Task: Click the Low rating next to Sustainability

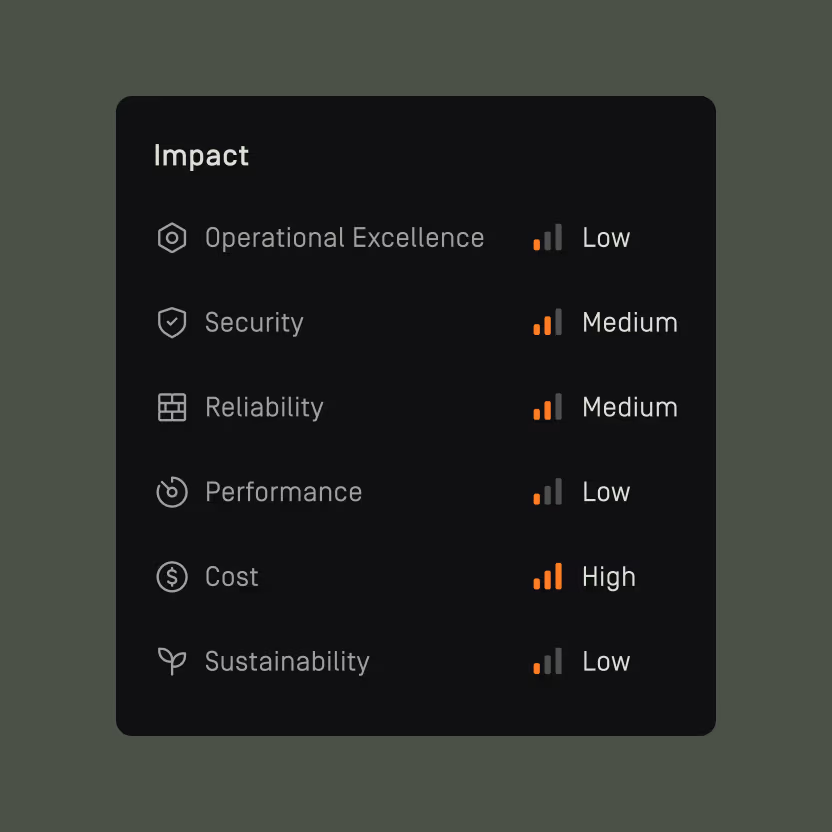Action: coord(606,661)
